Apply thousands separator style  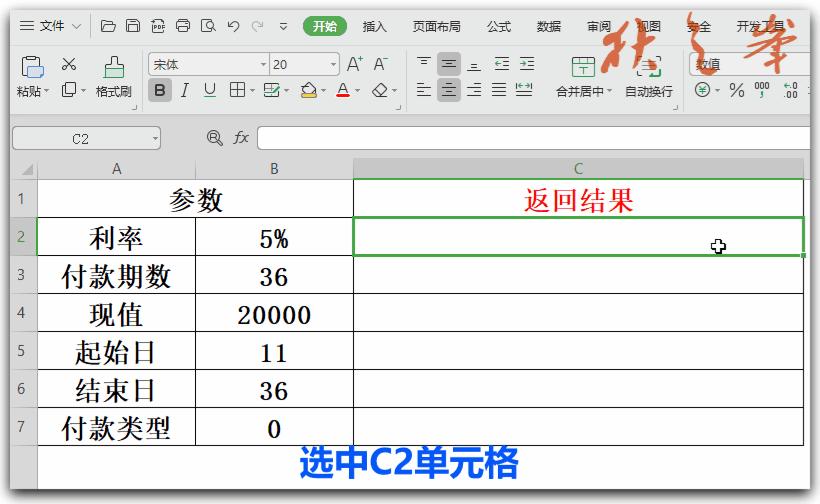tap(761, 89)
